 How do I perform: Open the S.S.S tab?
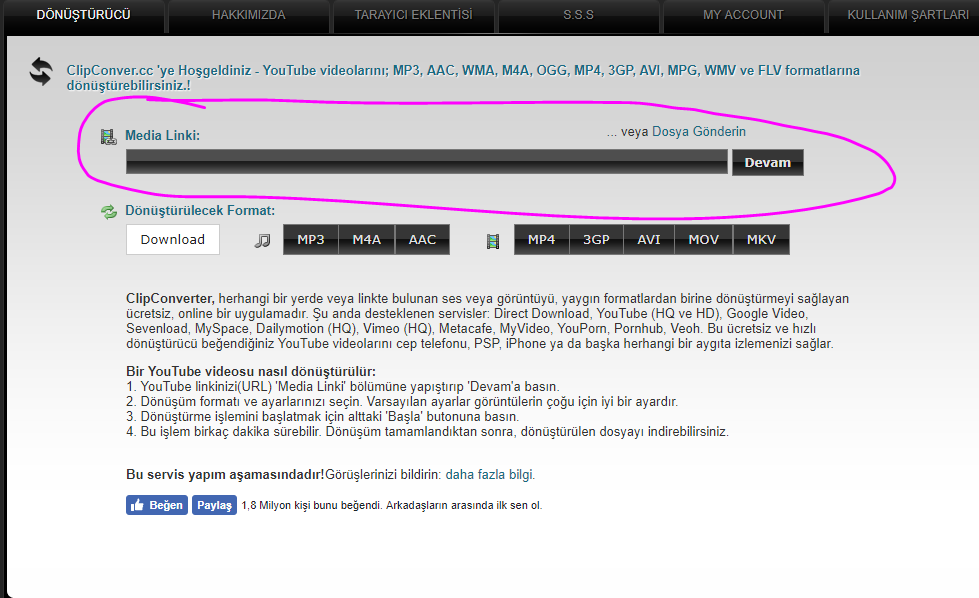pos(578,15)
